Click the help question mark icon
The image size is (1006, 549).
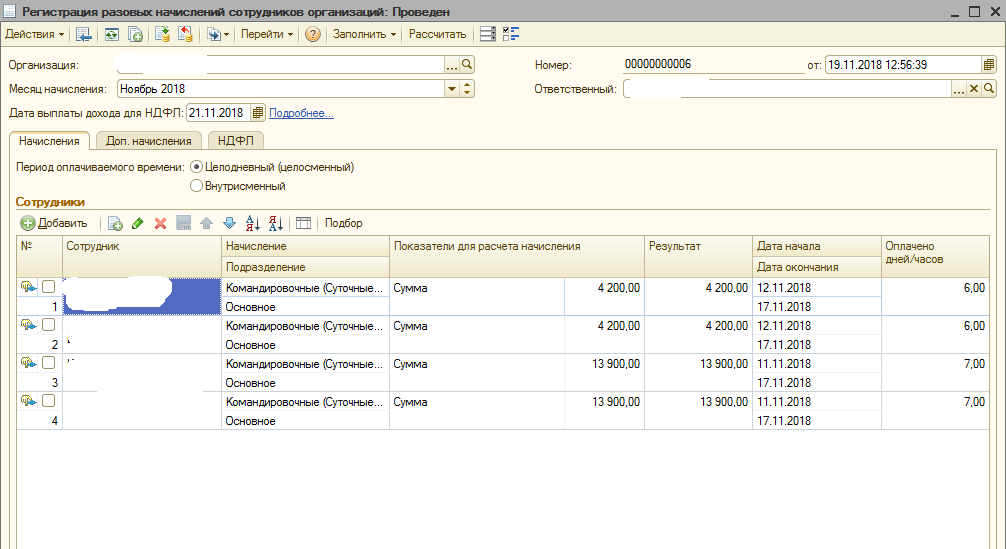point(313,34)
